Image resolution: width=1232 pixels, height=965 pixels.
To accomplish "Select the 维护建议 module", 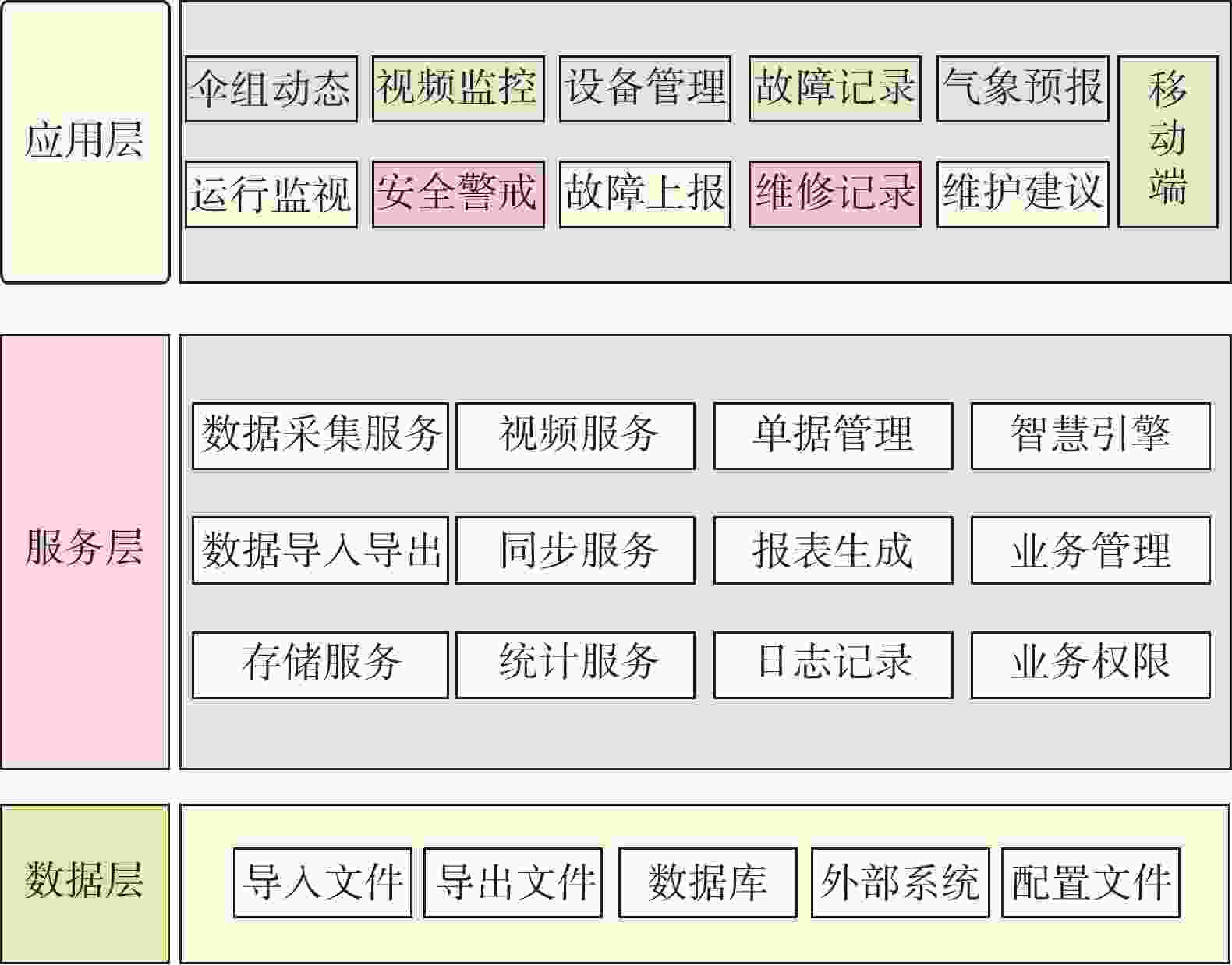I will [1023, 194].
